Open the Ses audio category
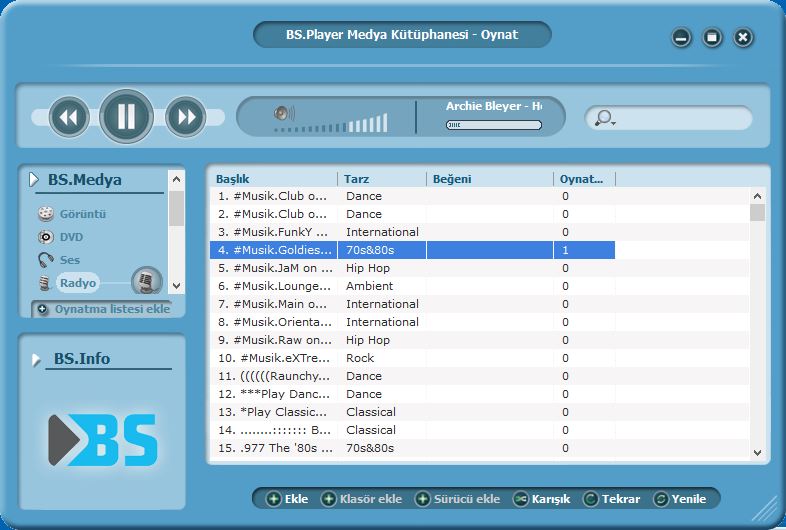Image resolution: width=786 pixels, height=530 pixels. pyautogui.click(x=59, y=260)
